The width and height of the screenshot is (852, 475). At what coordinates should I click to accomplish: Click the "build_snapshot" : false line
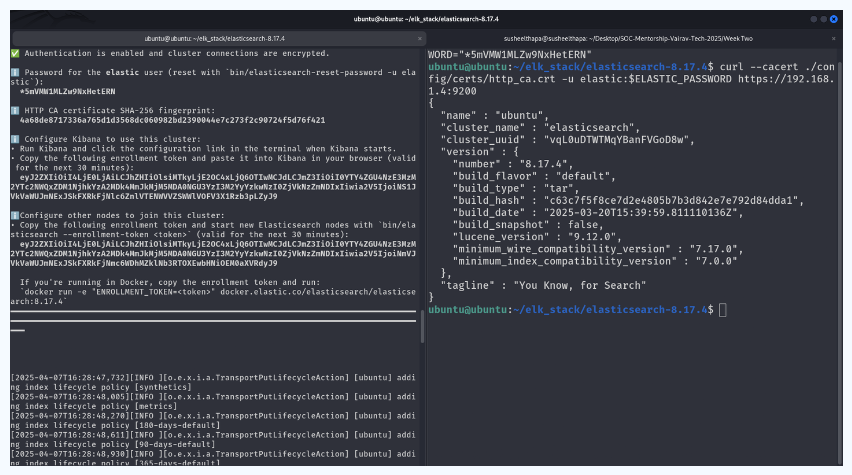pyautogui.click(x=528, y=225)
